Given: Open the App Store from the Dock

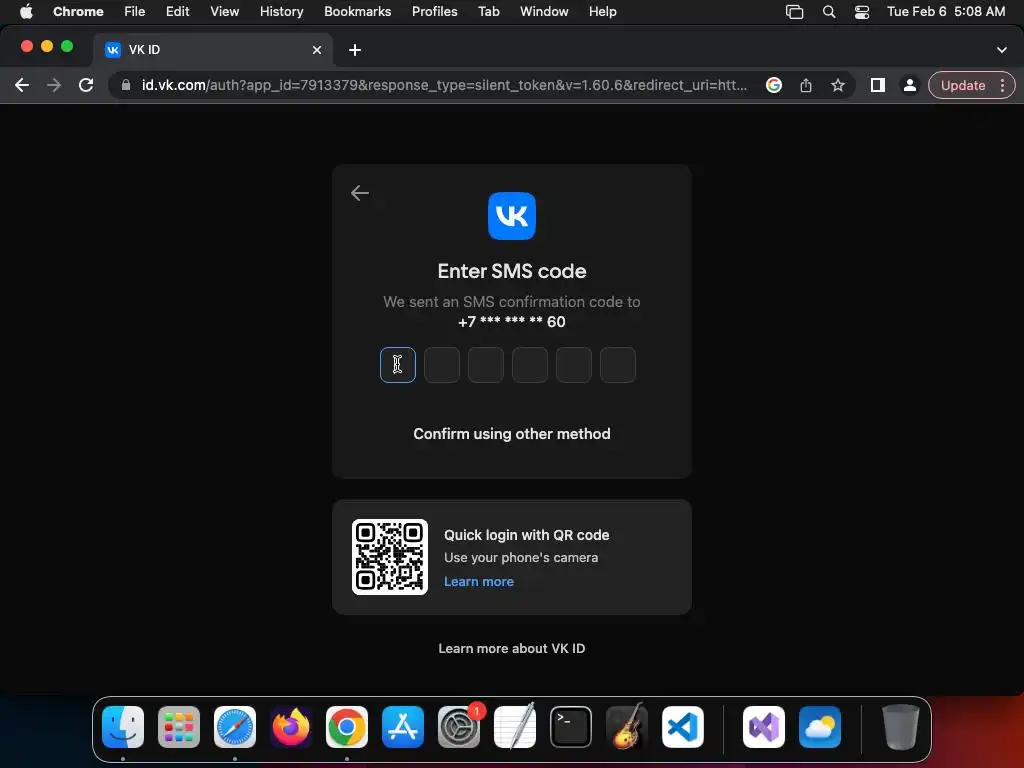Looking at the screenshot, I should [403, 727].
